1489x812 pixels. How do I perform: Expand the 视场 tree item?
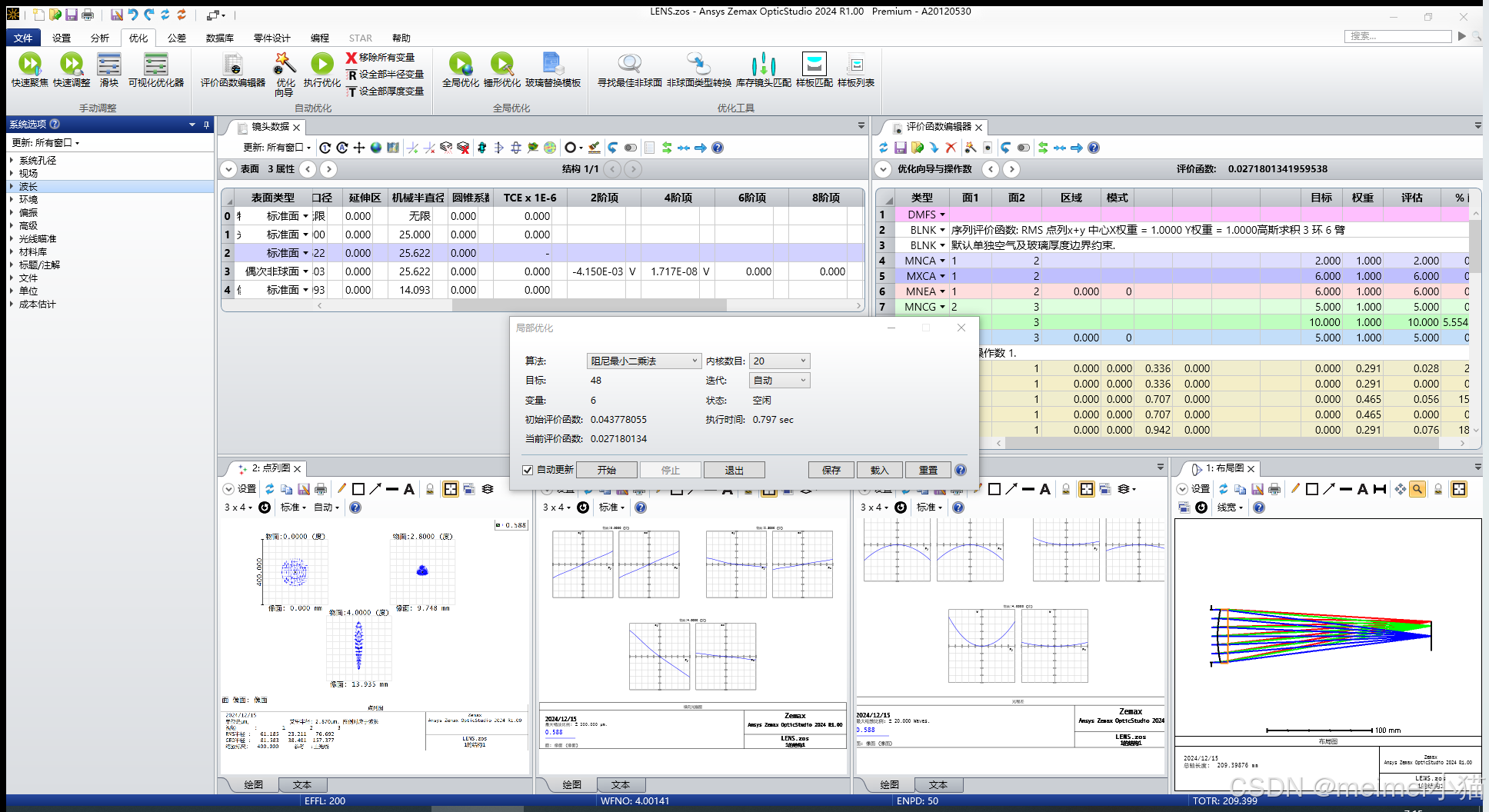tap(12, 174)
